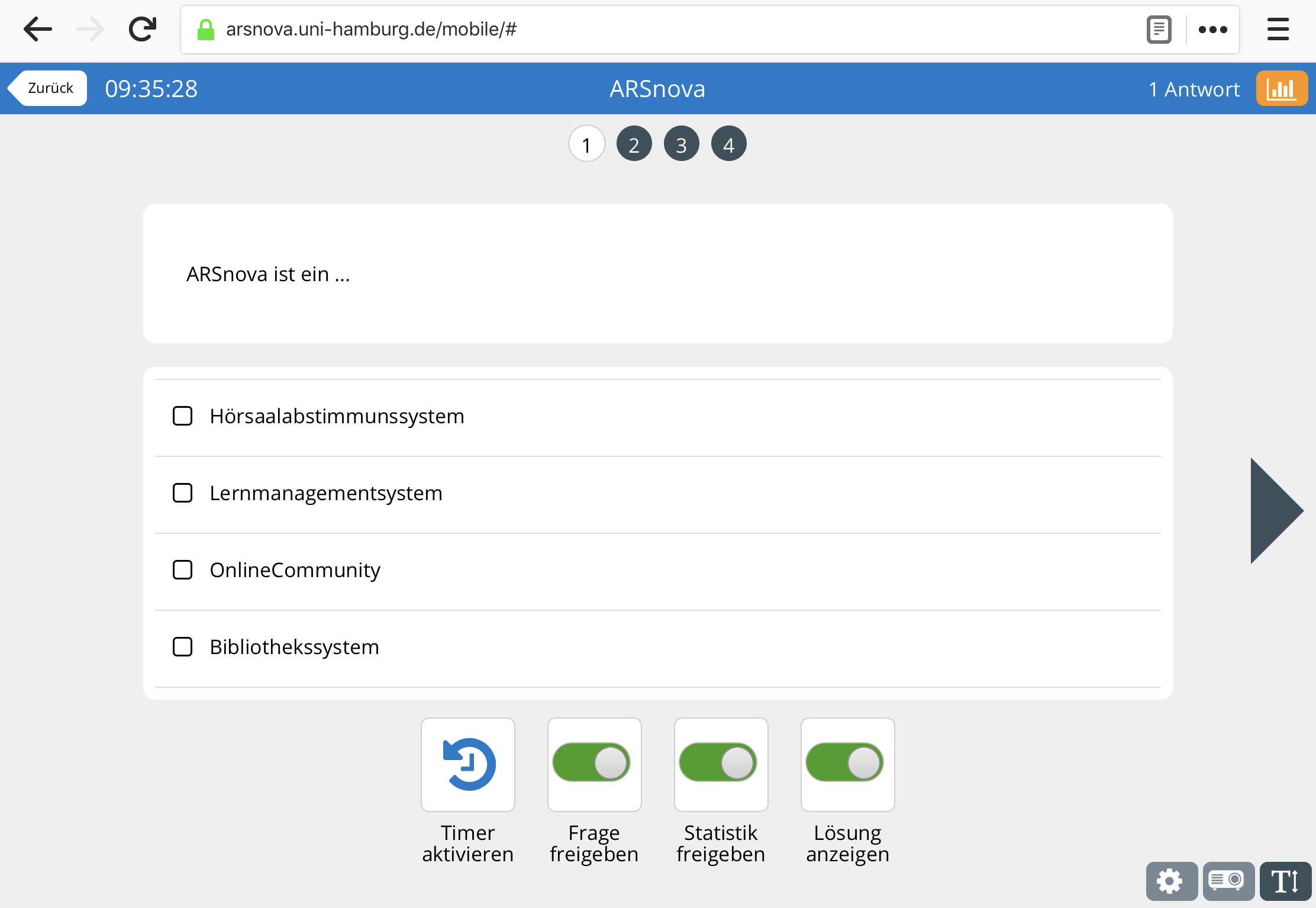Select the answer text Bibliothekssystem
This screenshot has width=1316, height=908.
(x=295, y=648)
